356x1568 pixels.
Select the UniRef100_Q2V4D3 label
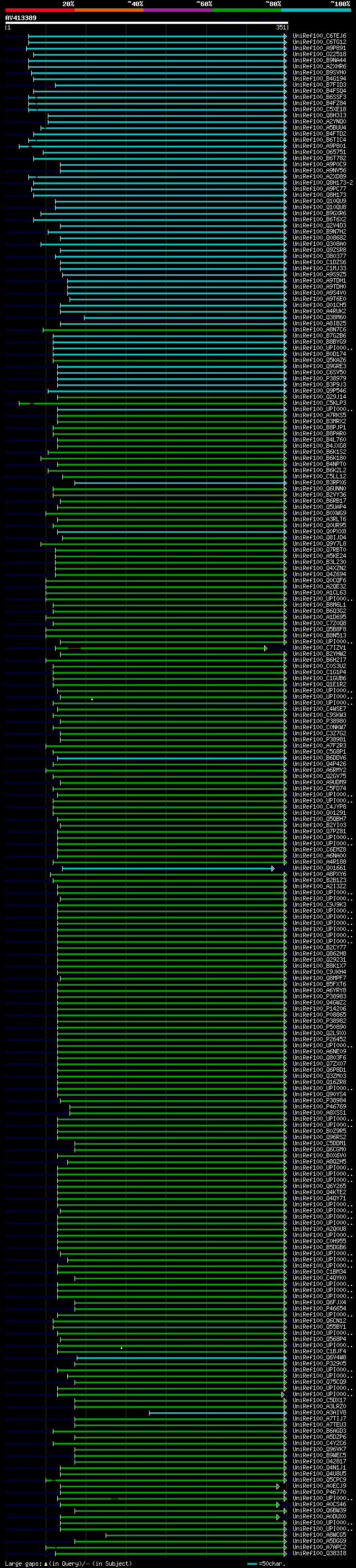(x=319, y=225)
